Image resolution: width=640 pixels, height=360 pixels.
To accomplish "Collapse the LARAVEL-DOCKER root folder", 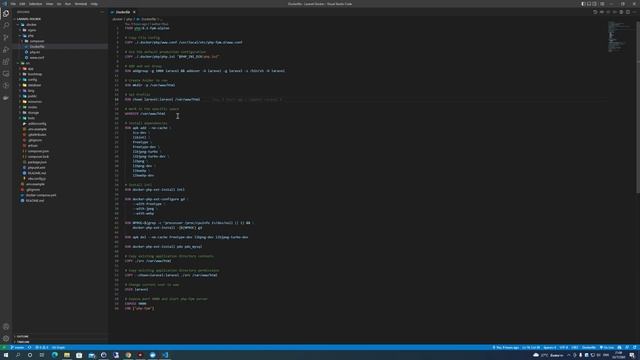I will [27, 19].
